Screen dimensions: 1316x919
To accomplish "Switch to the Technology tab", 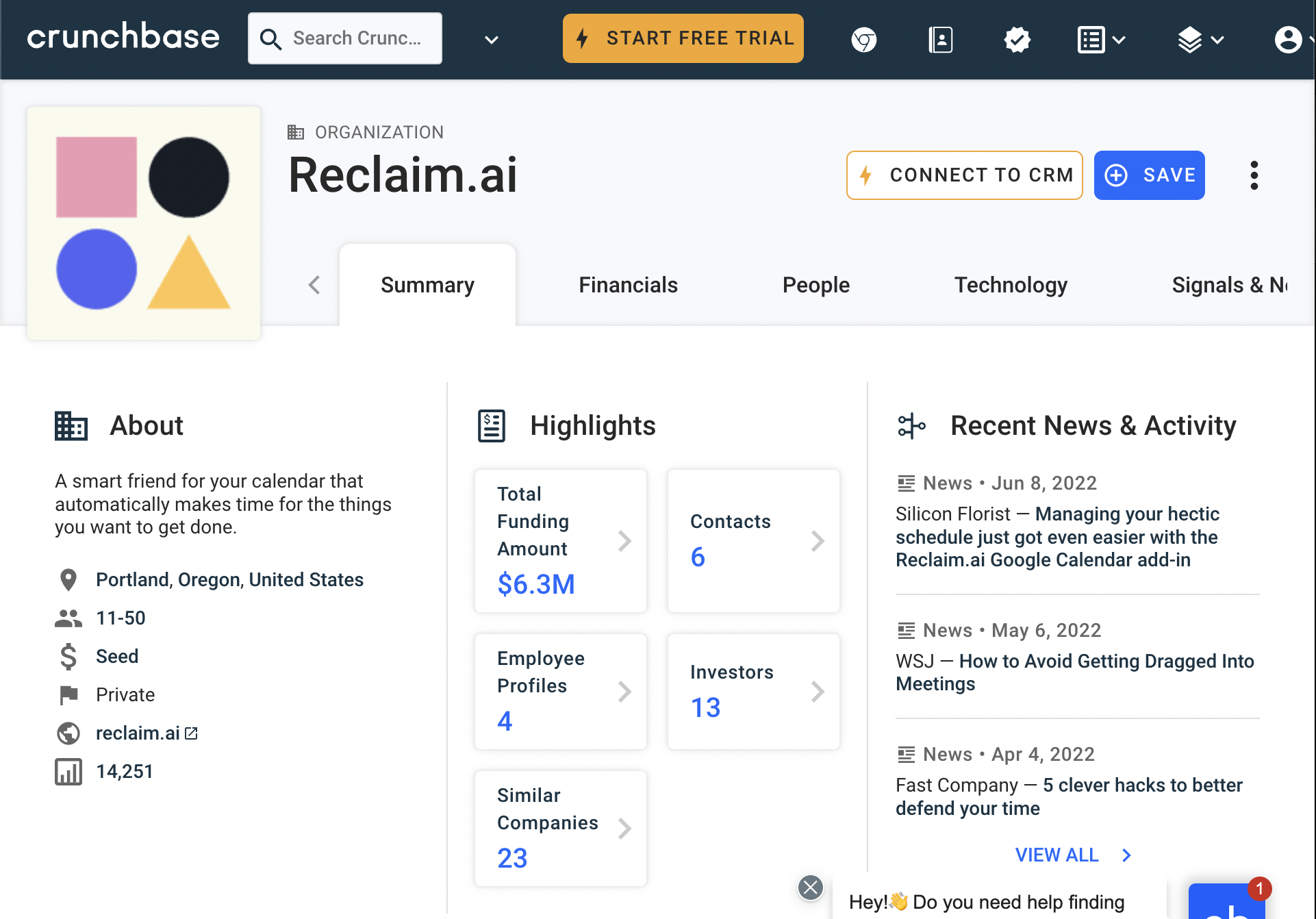I will click(1011, 285).
